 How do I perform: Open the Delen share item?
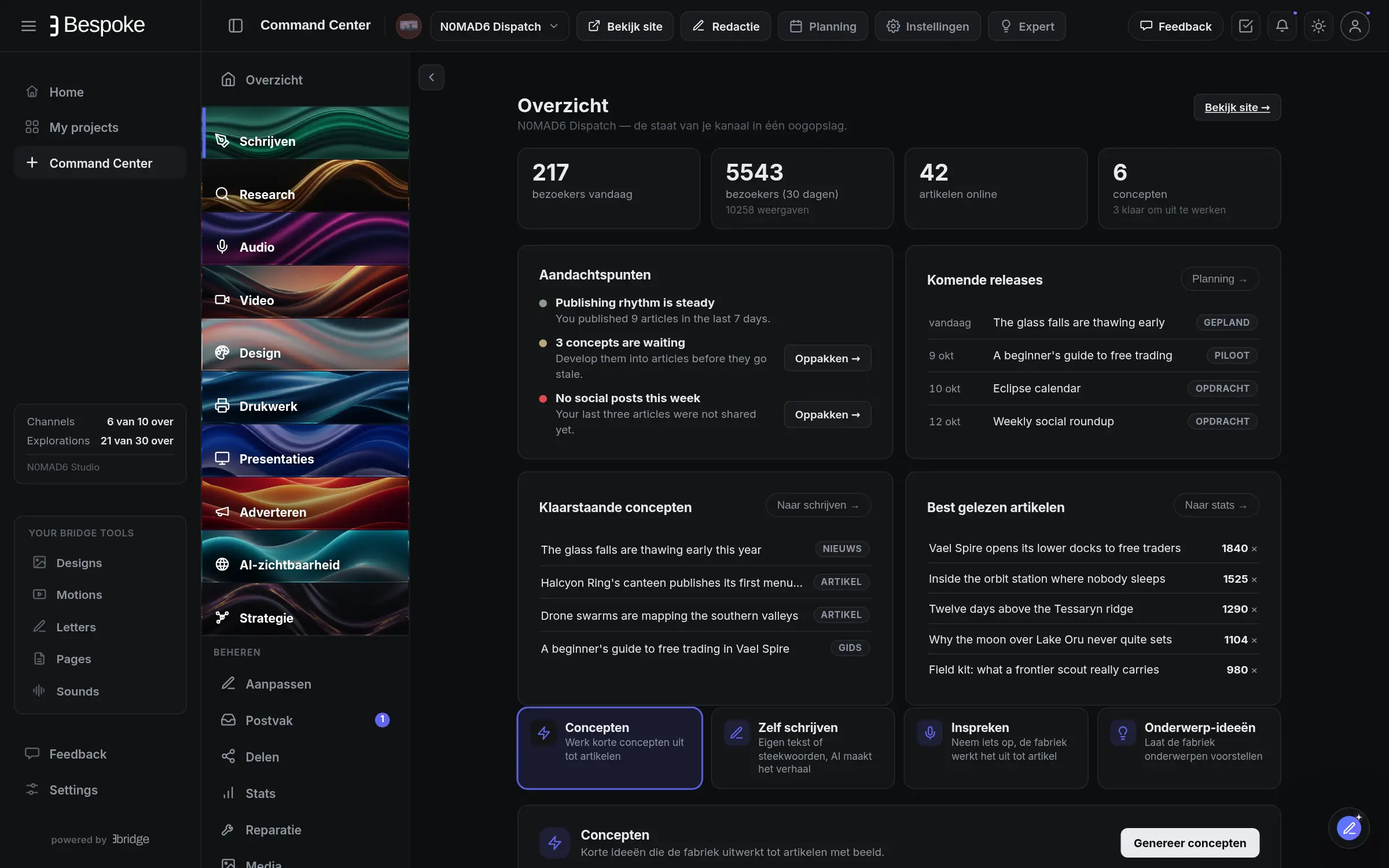pos(305,756)
